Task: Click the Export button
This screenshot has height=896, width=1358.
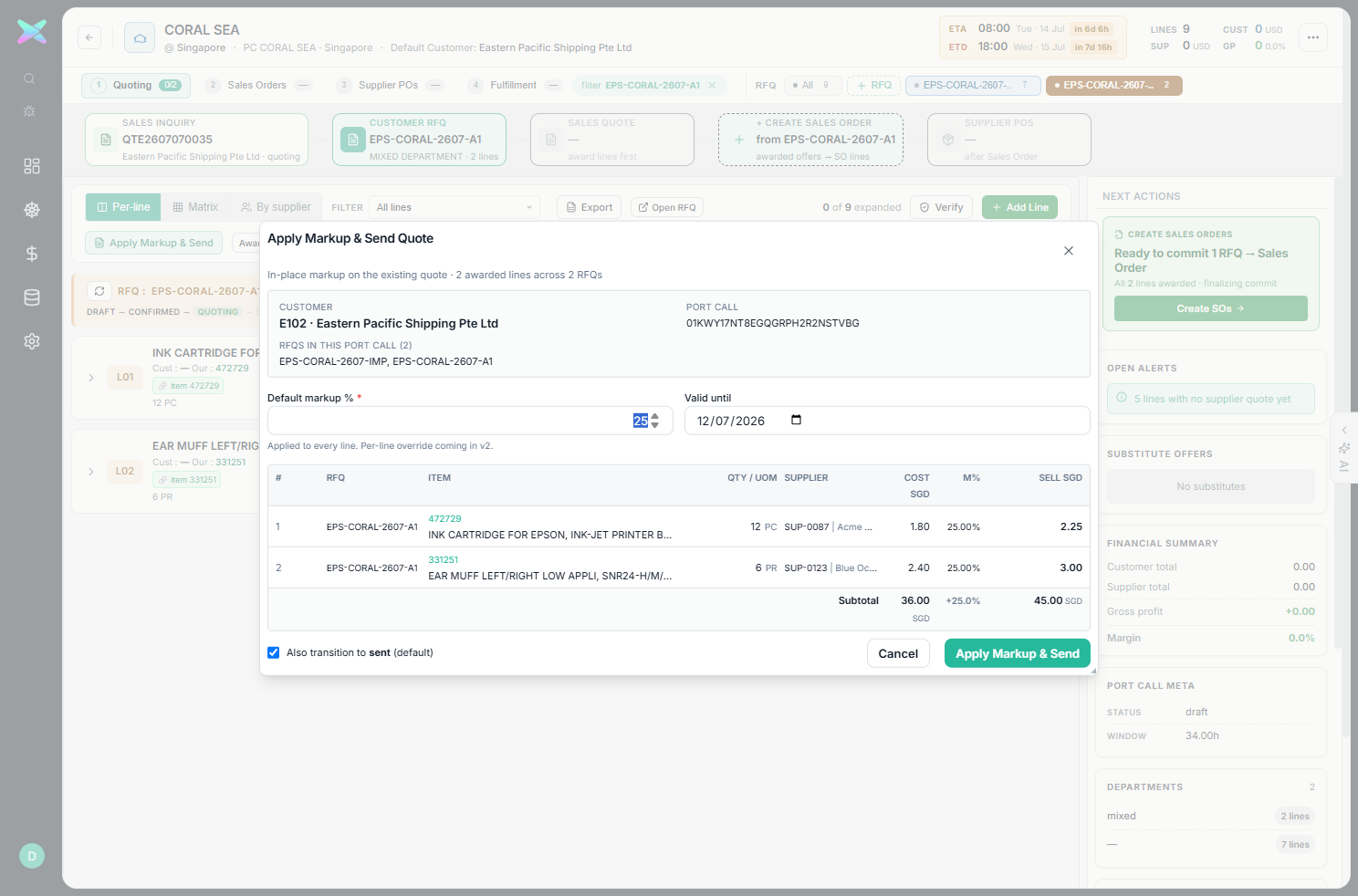Action: [589, 207]
